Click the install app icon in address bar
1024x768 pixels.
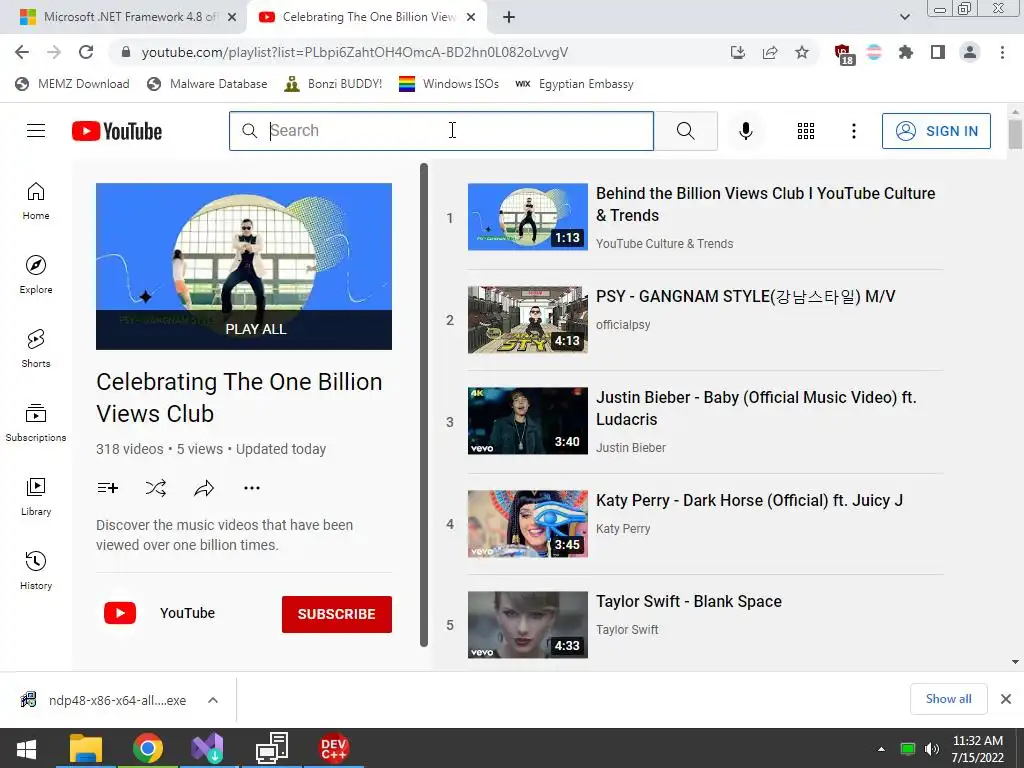coord(738,52)
